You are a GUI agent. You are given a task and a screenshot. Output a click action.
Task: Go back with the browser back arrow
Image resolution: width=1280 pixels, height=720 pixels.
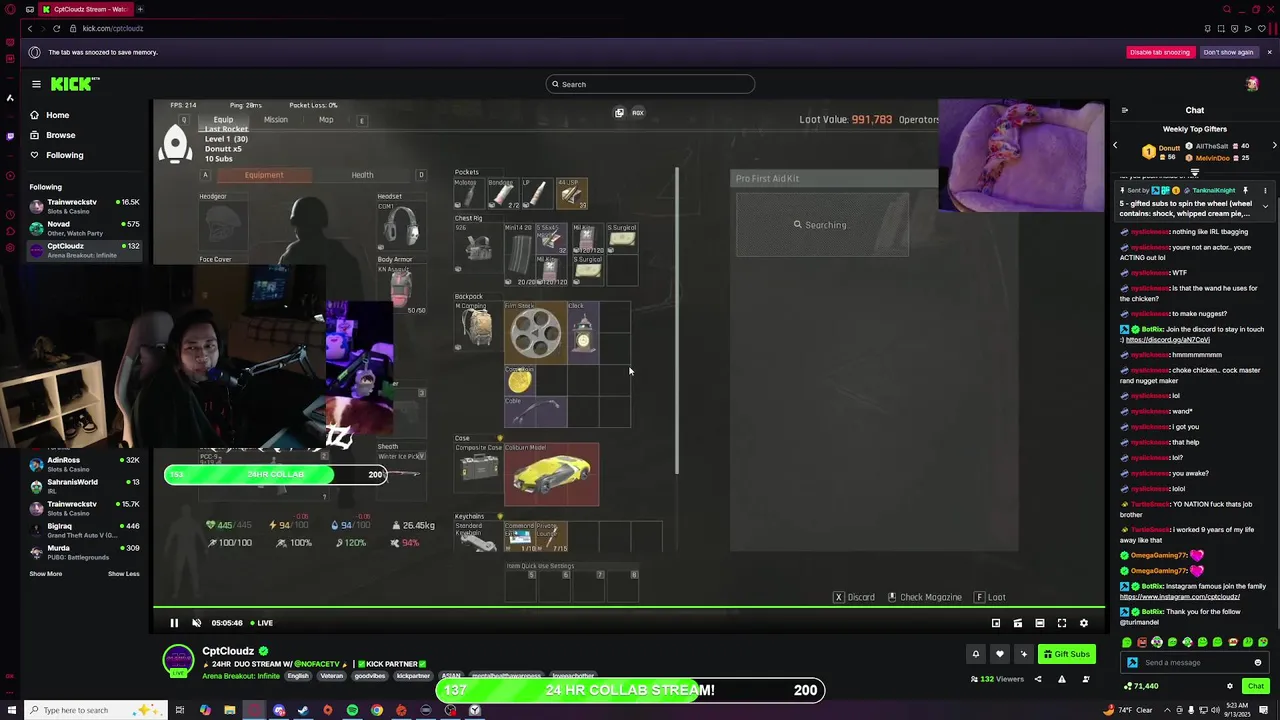click(29, 28)
